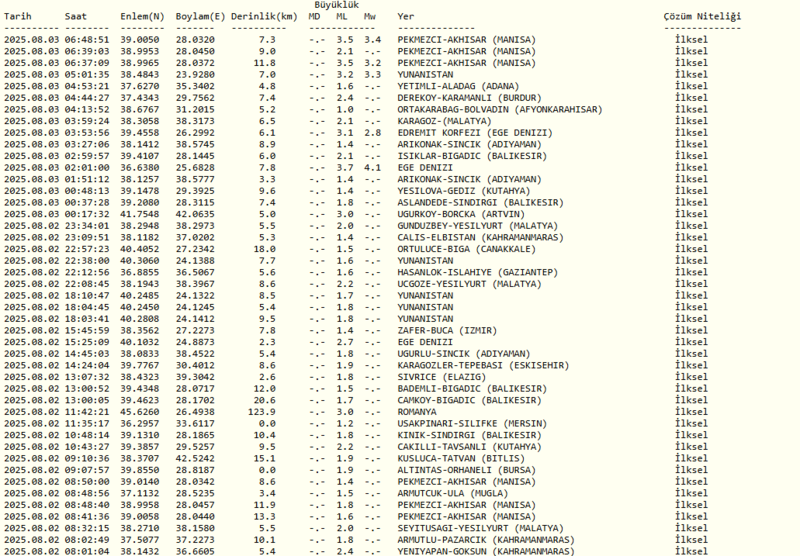
Task: Click 'ZAFER-BUCA (IZMIR)' location
Action: 447,331
